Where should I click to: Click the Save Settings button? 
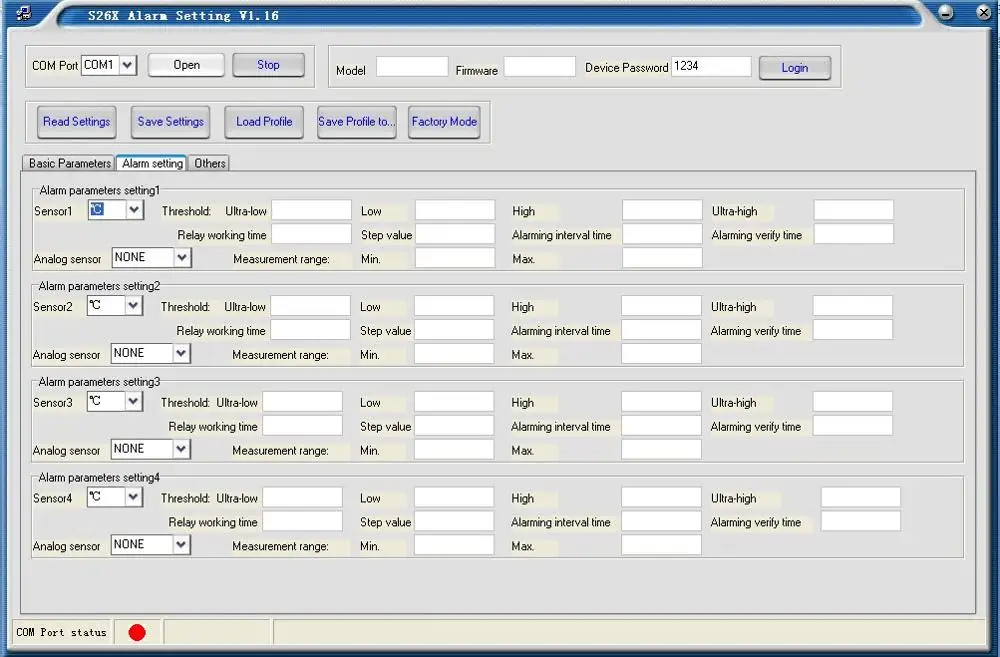(x=171, y=122)
